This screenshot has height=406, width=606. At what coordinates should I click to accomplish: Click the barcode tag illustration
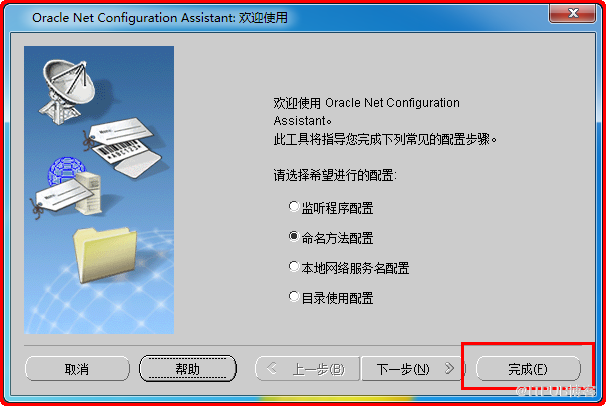[126, 149]
